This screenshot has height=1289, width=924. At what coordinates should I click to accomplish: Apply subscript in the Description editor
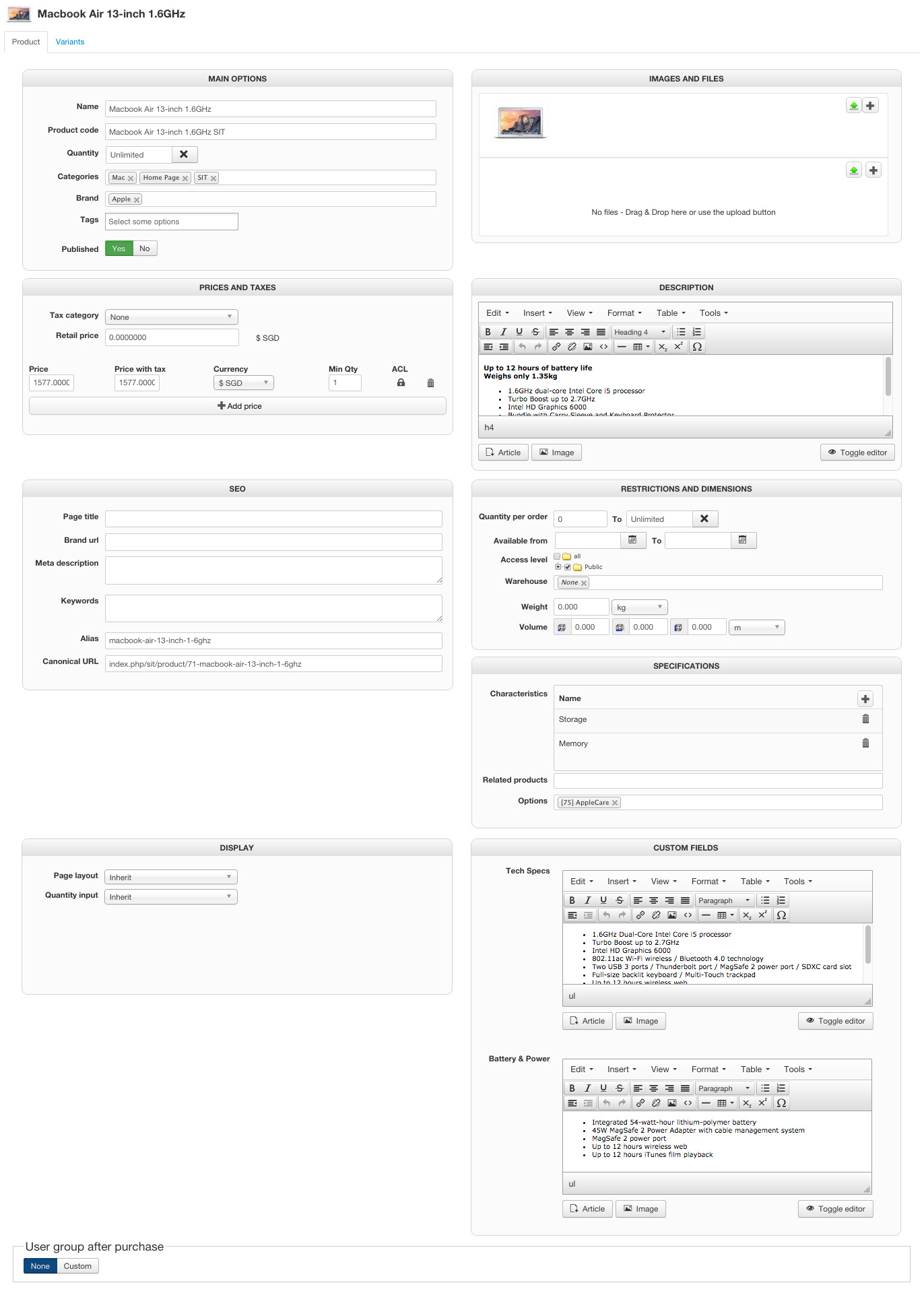663,347
